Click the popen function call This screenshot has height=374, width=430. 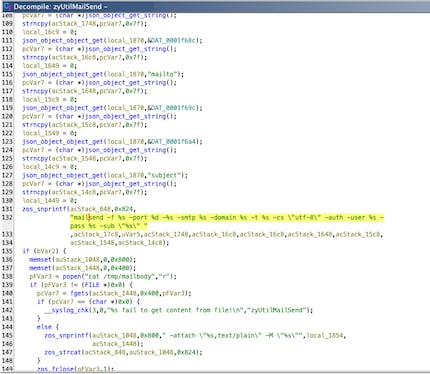pos(72,276)
